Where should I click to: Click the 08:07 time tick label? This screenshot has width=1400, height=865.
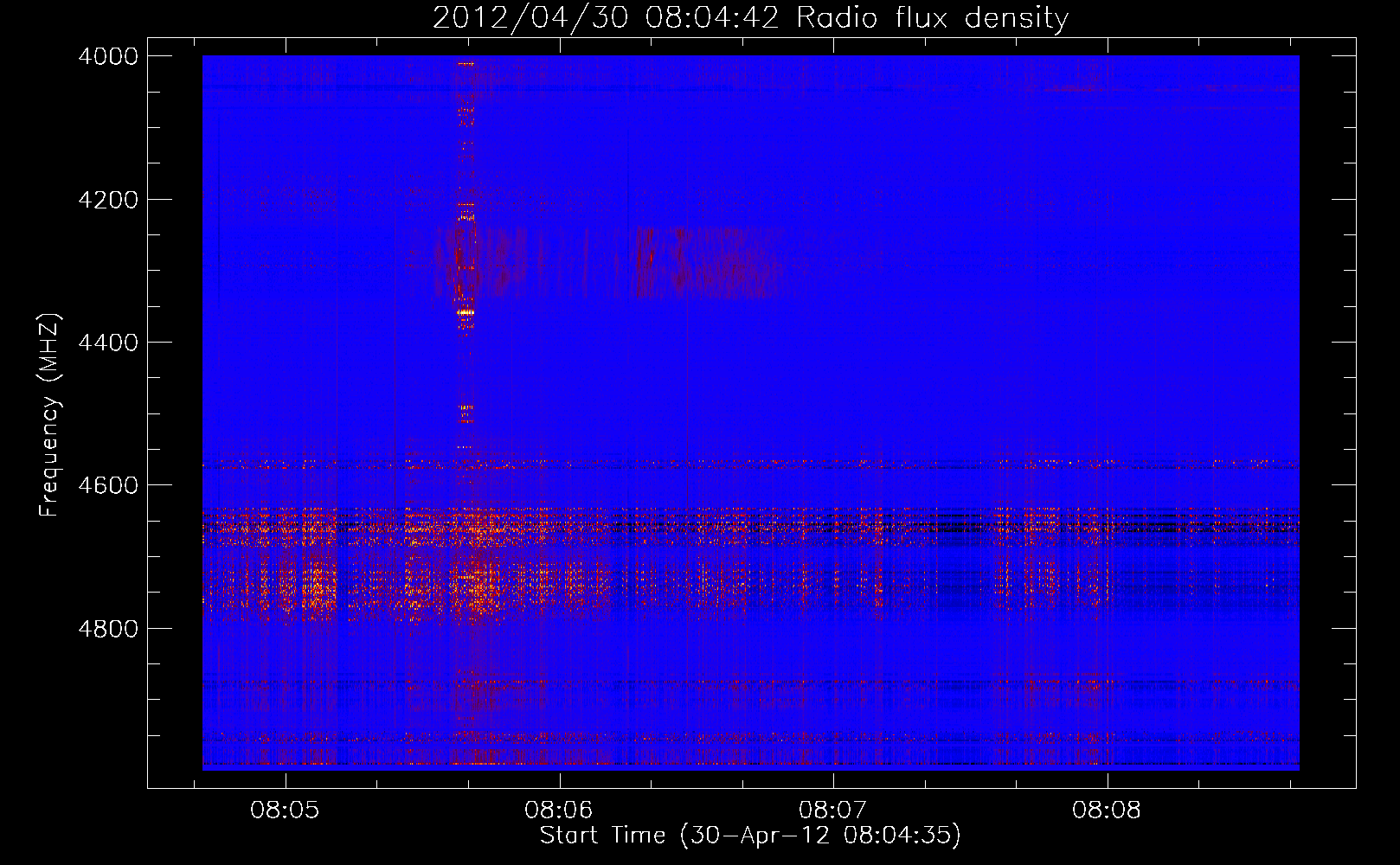(x=833, y=811)
